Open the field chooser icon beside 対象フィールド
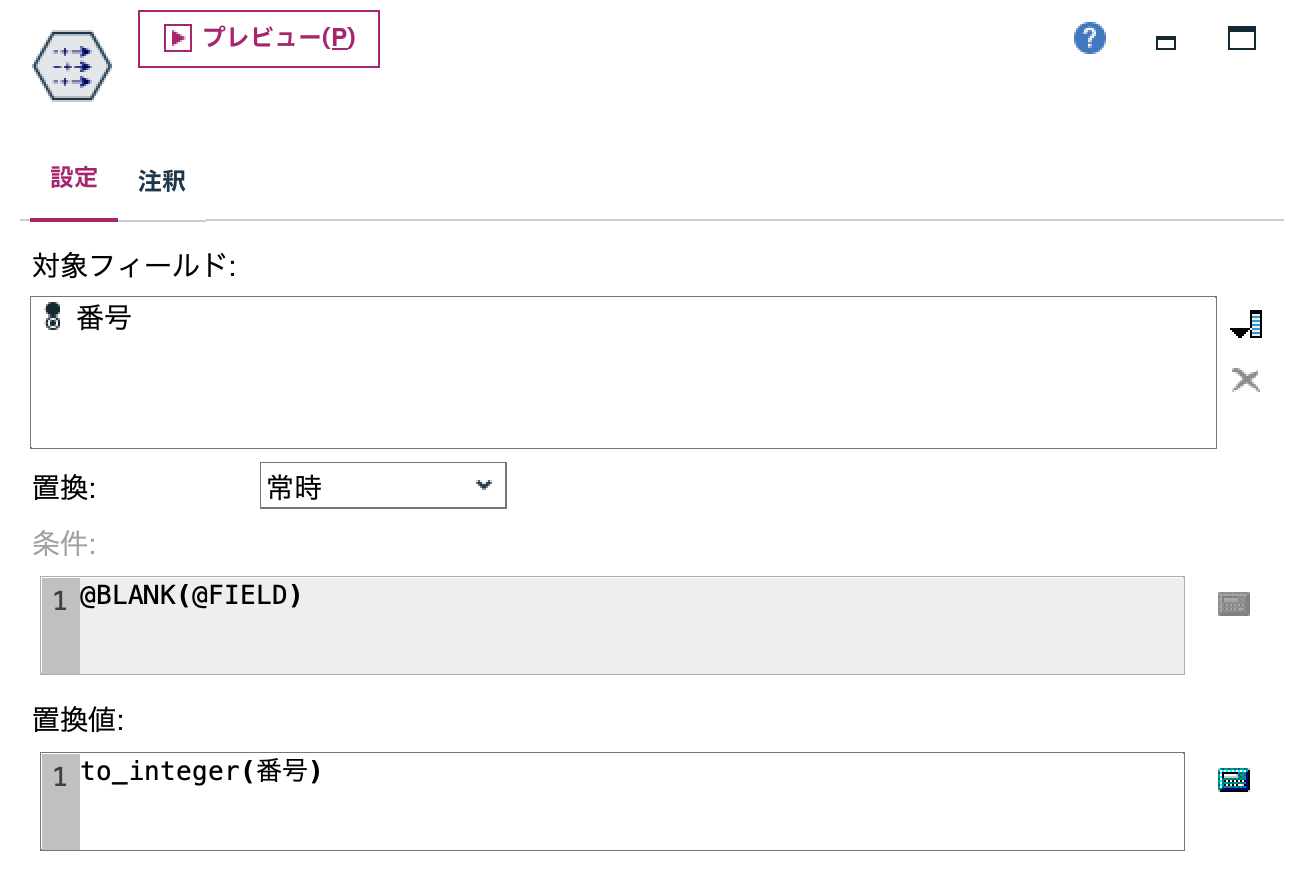The height and width of the screenshot is (874, 1304). pyautogui.click(x=1246, y=323)
